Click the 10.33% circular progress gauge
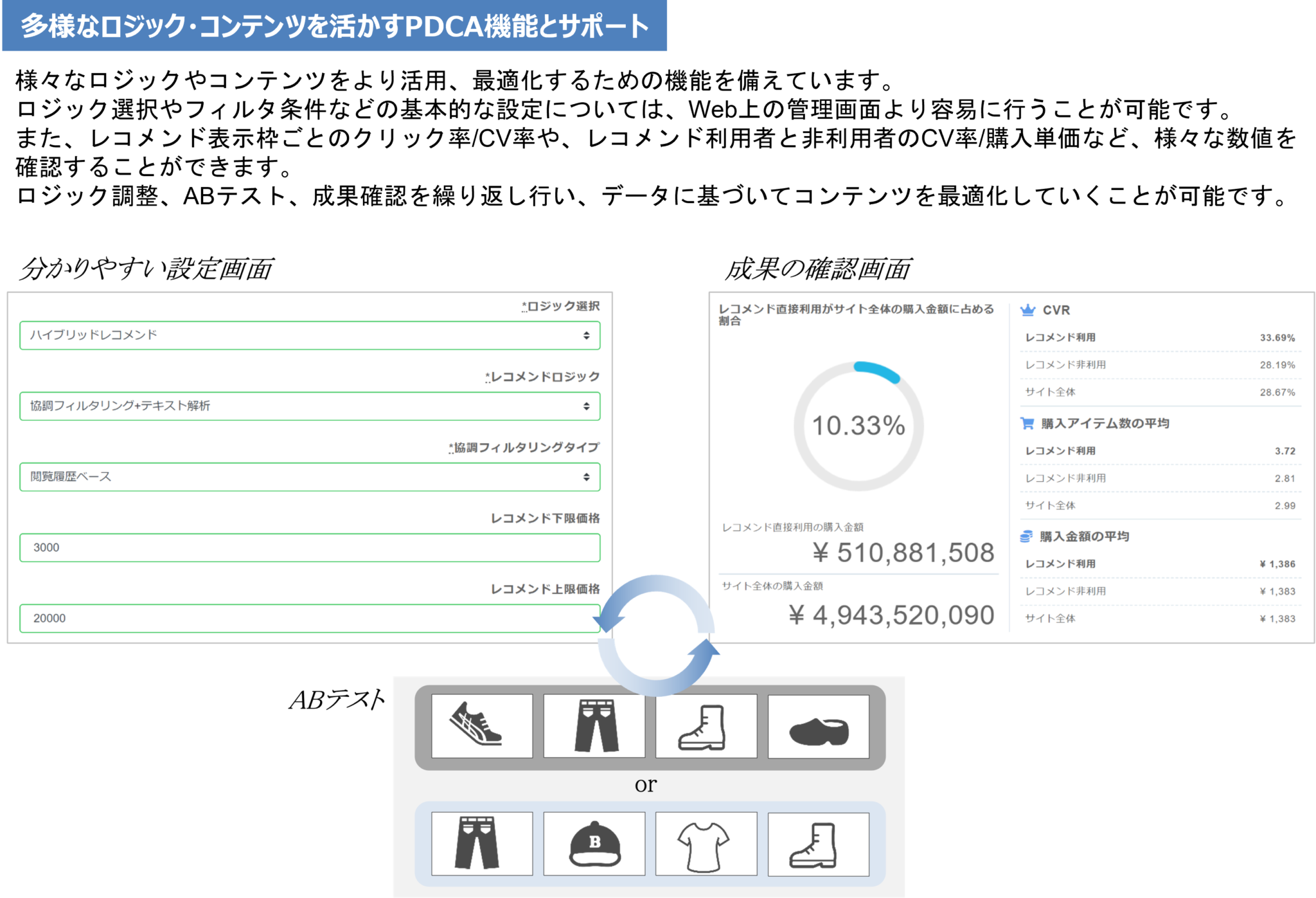The image size is (1316, 898). tap(858, 426)
